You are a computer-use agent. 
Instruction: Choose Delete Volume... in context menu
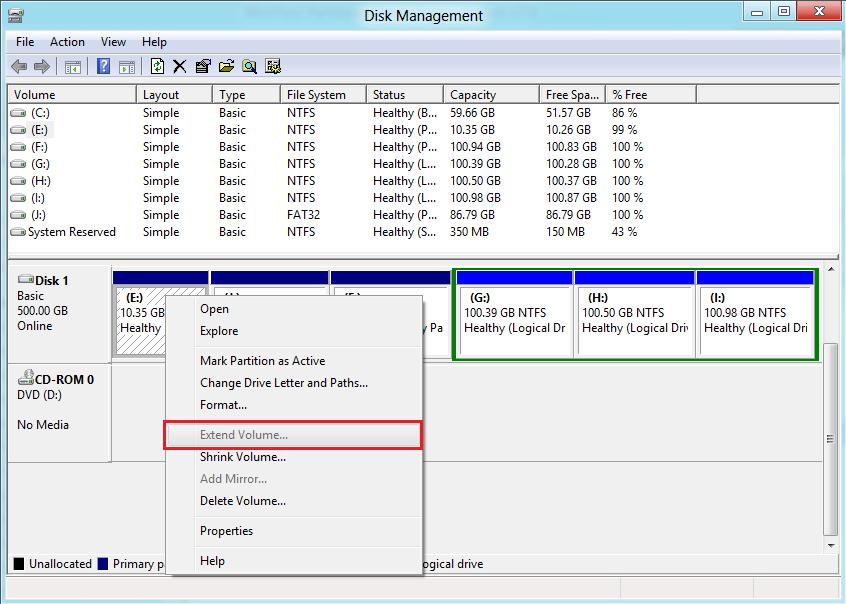(243, 501)
